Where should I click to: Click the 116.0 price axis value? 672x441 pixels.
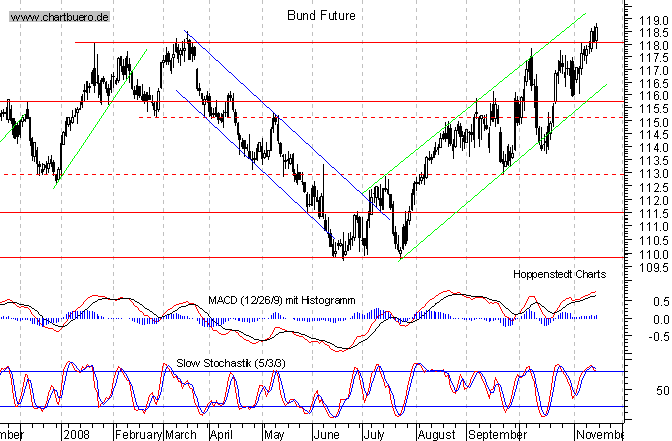click(654, 96)
